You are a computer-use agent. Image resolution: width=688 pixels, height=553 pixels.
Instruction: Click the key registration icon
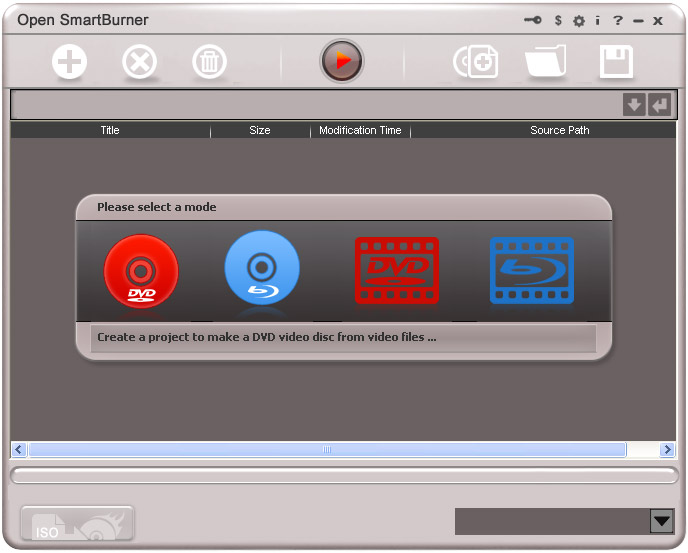point(533,21)
